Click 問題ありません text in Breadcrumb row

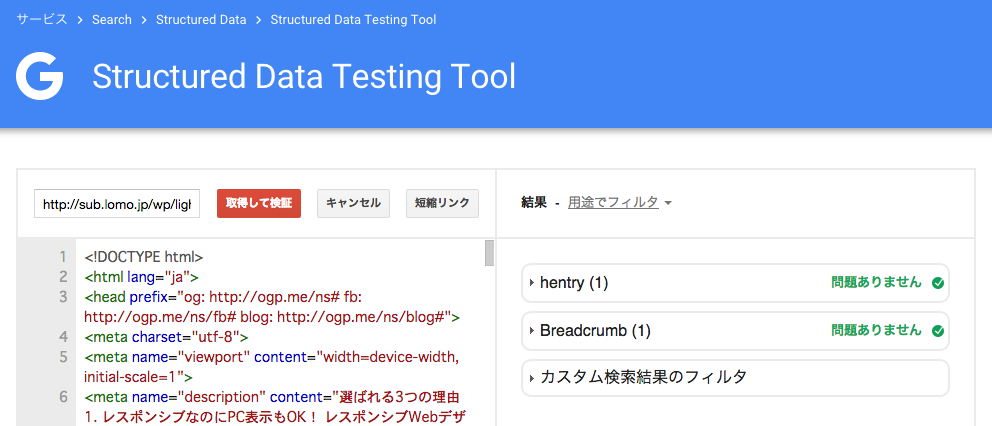(876, 330)
